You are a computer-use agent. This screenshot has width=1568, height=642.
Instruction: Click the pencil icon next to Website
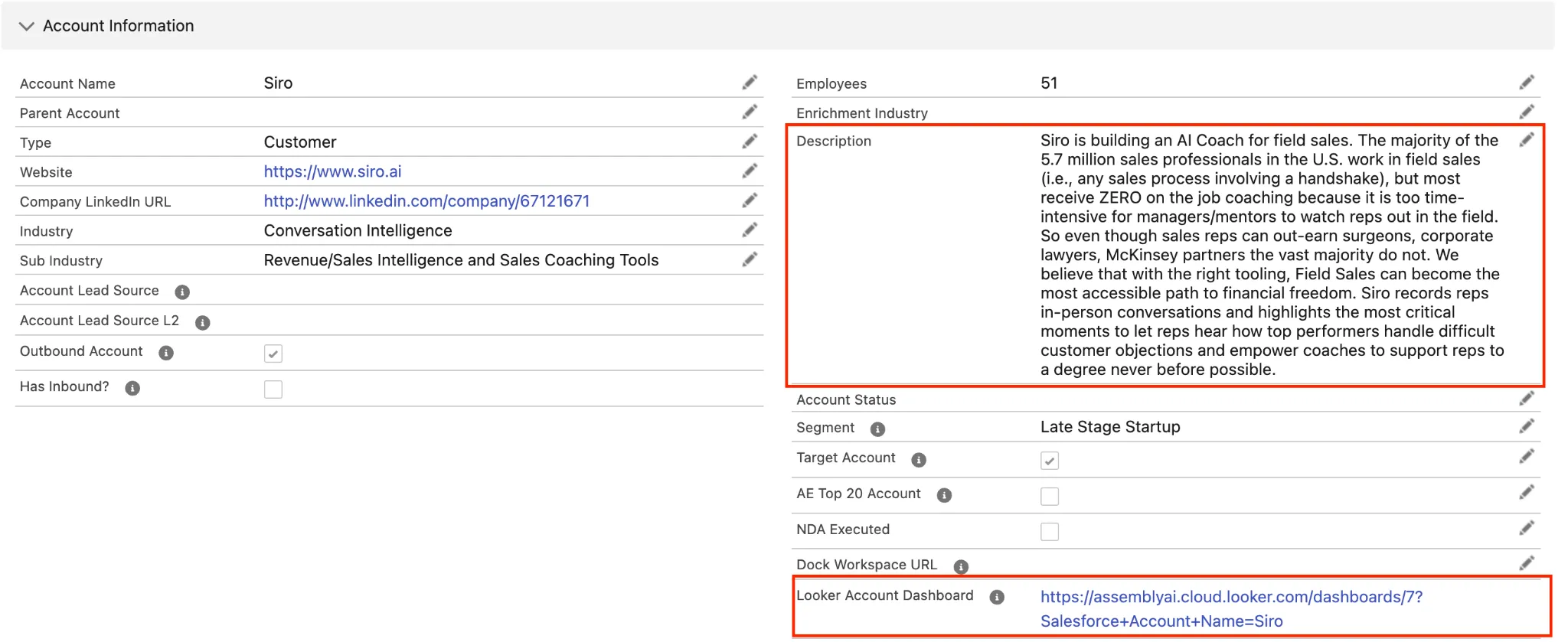(750, 171)
